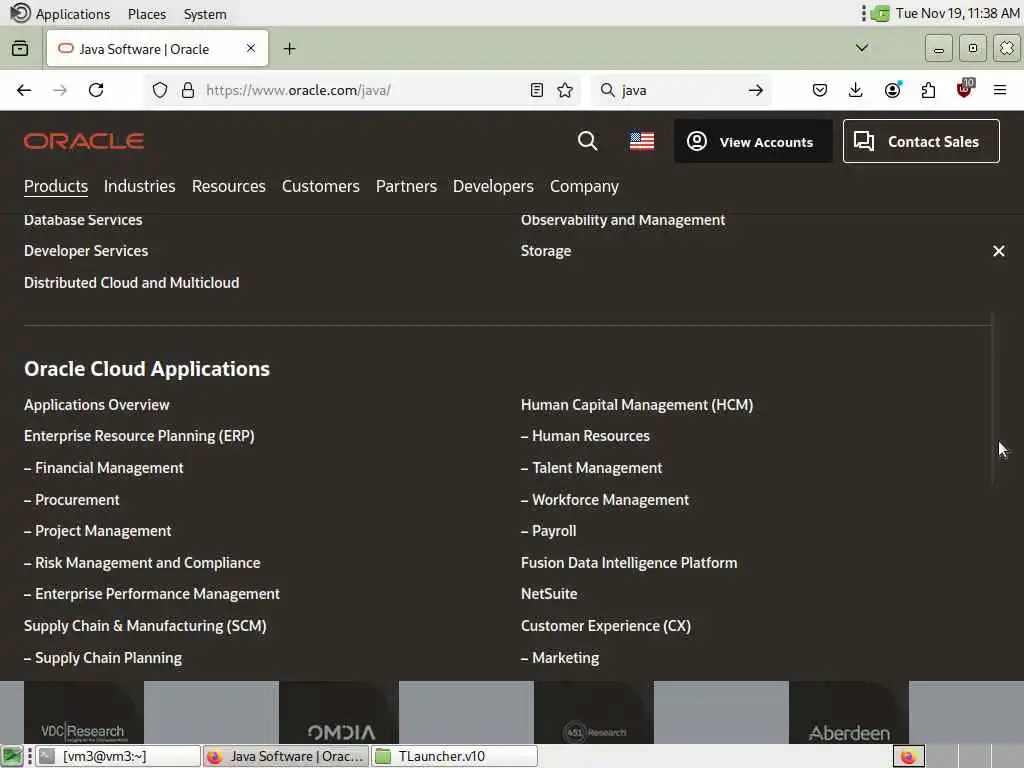The width and height of the screenshot is (1024, 768).
Task: Go back with the browser back arrow
Action: 24,90
